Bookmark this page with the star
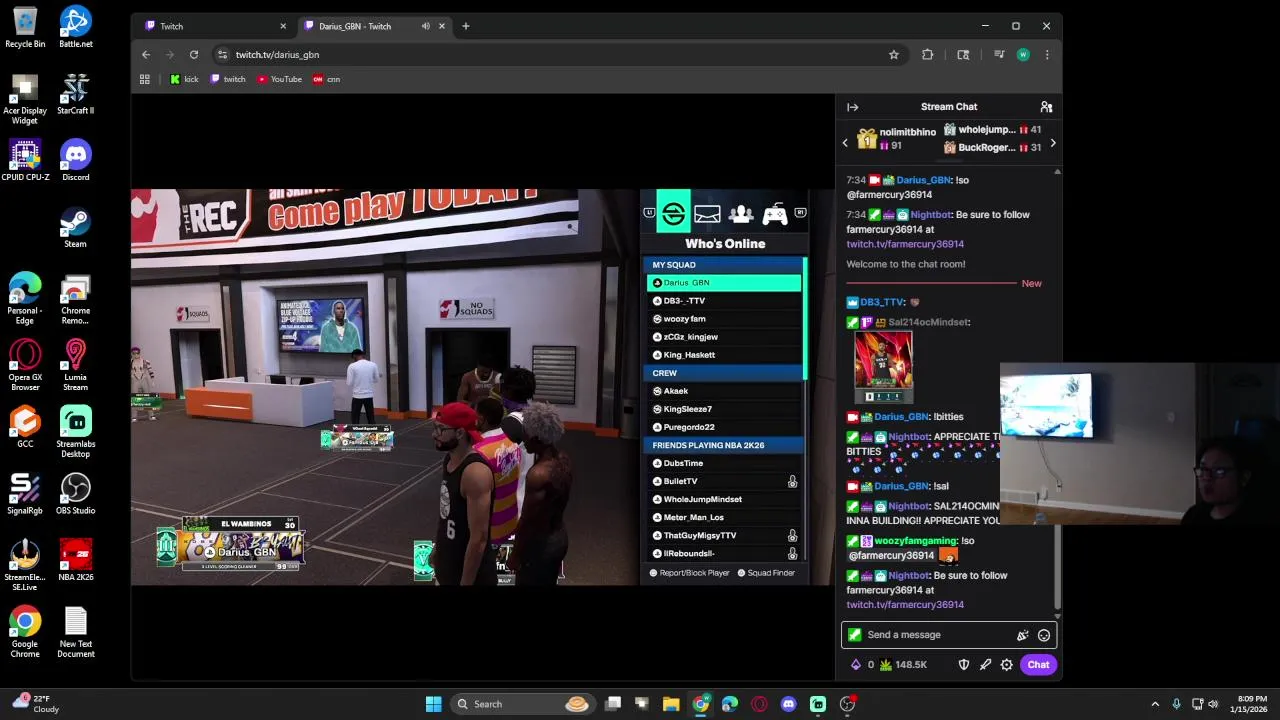1280x720 pixels. click(x=894, y=55)
